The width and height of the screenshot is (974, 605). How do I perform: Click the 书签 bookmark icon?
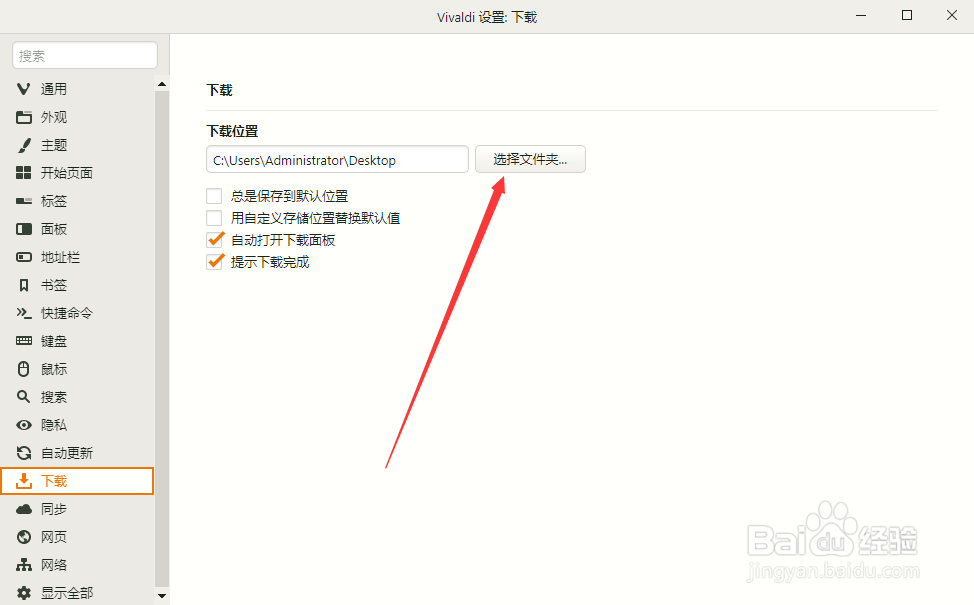point(24,285)
